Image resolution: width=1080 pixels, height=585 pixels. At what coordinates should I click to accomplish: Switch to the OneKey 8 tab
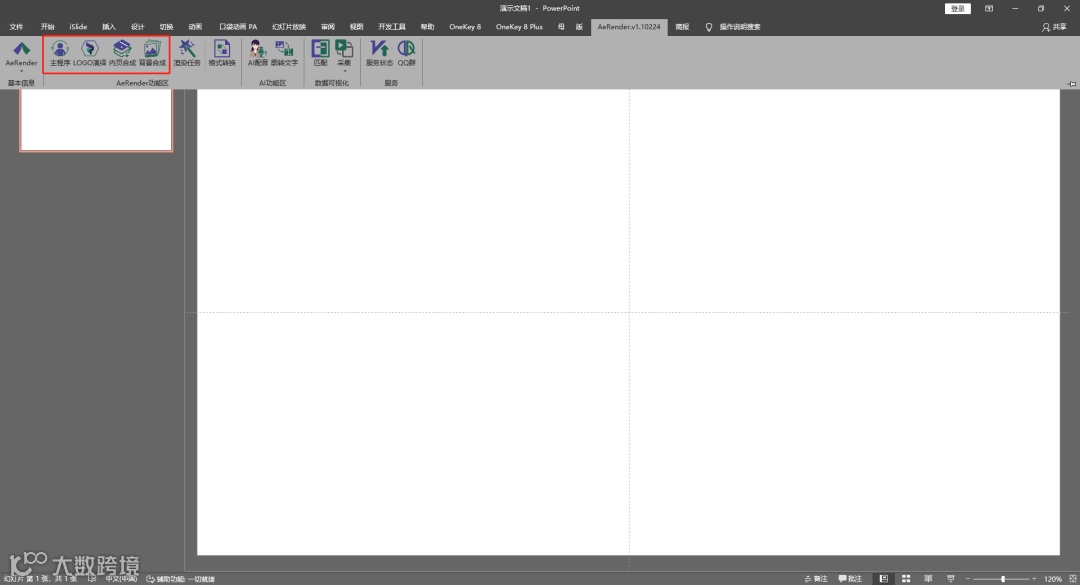tap(465, 27)
